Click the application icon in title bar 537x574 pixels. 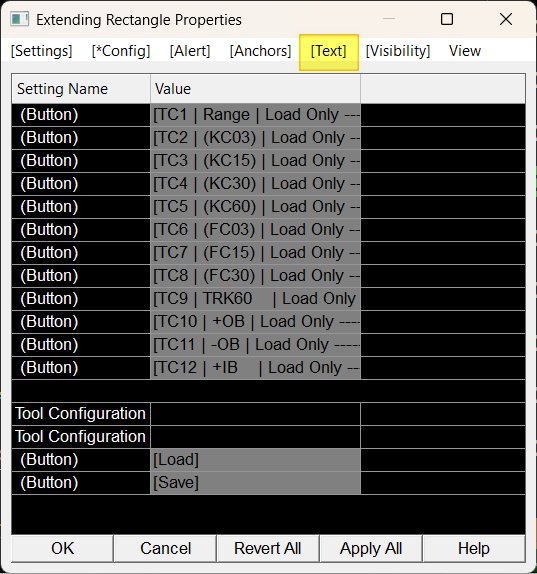(x=19, y=19)
